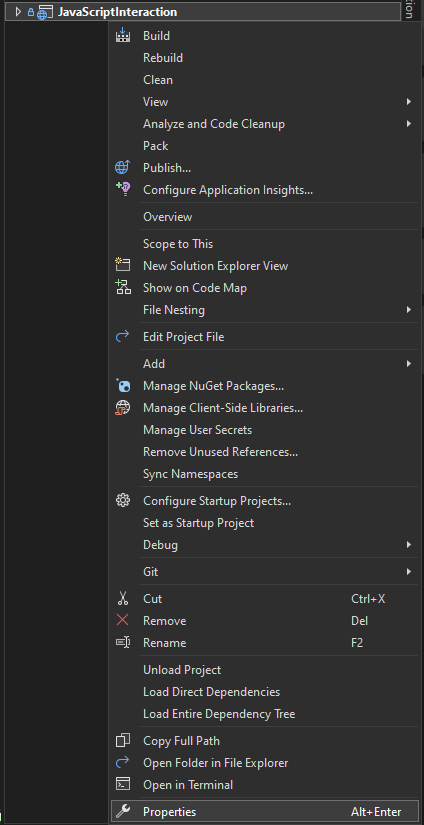Choose Load Entire Dependency Tree

click(265, 714)
